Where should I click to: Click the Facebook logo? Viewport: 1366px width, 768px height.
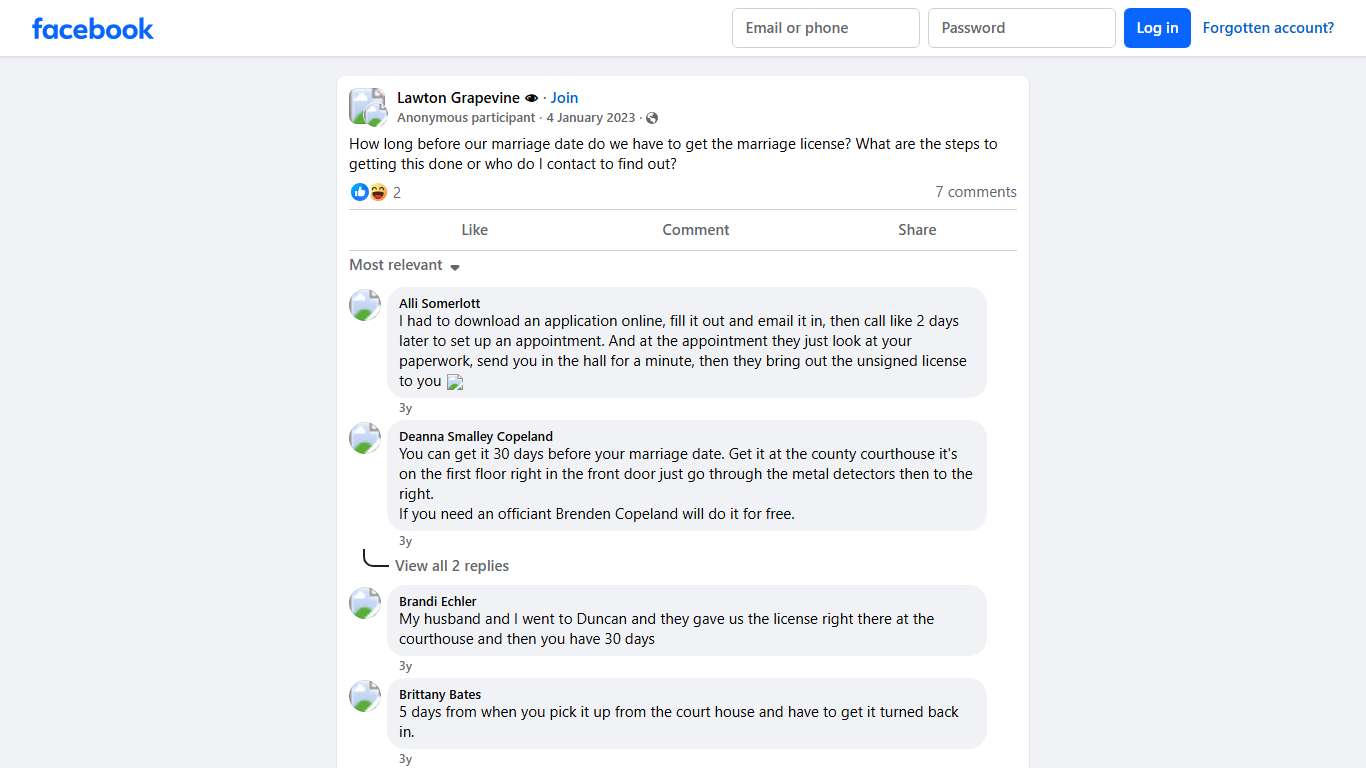[x=93, y=29]
